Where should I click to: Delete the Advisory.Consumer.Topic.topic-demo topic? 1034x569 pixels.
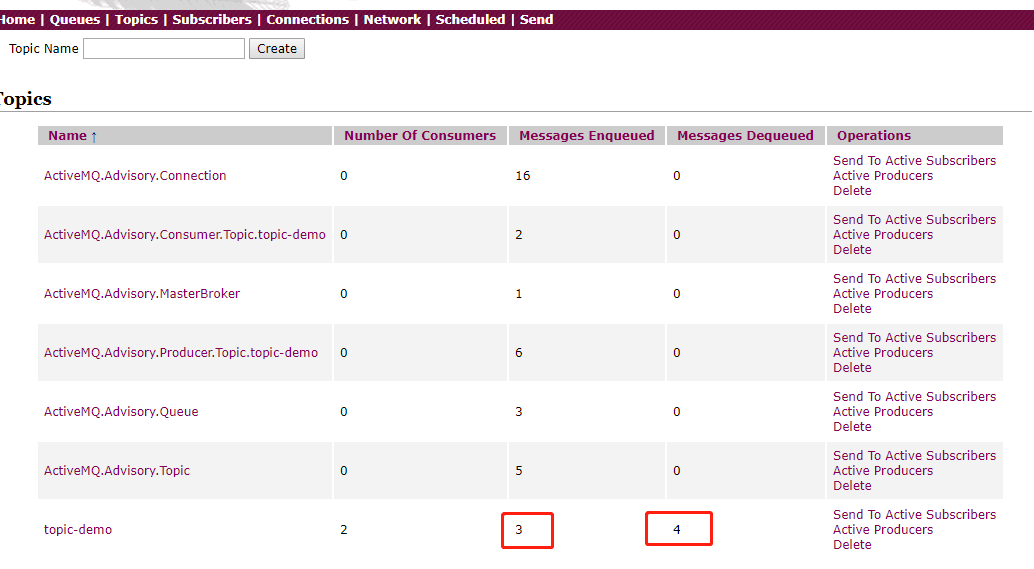(852, 250)
